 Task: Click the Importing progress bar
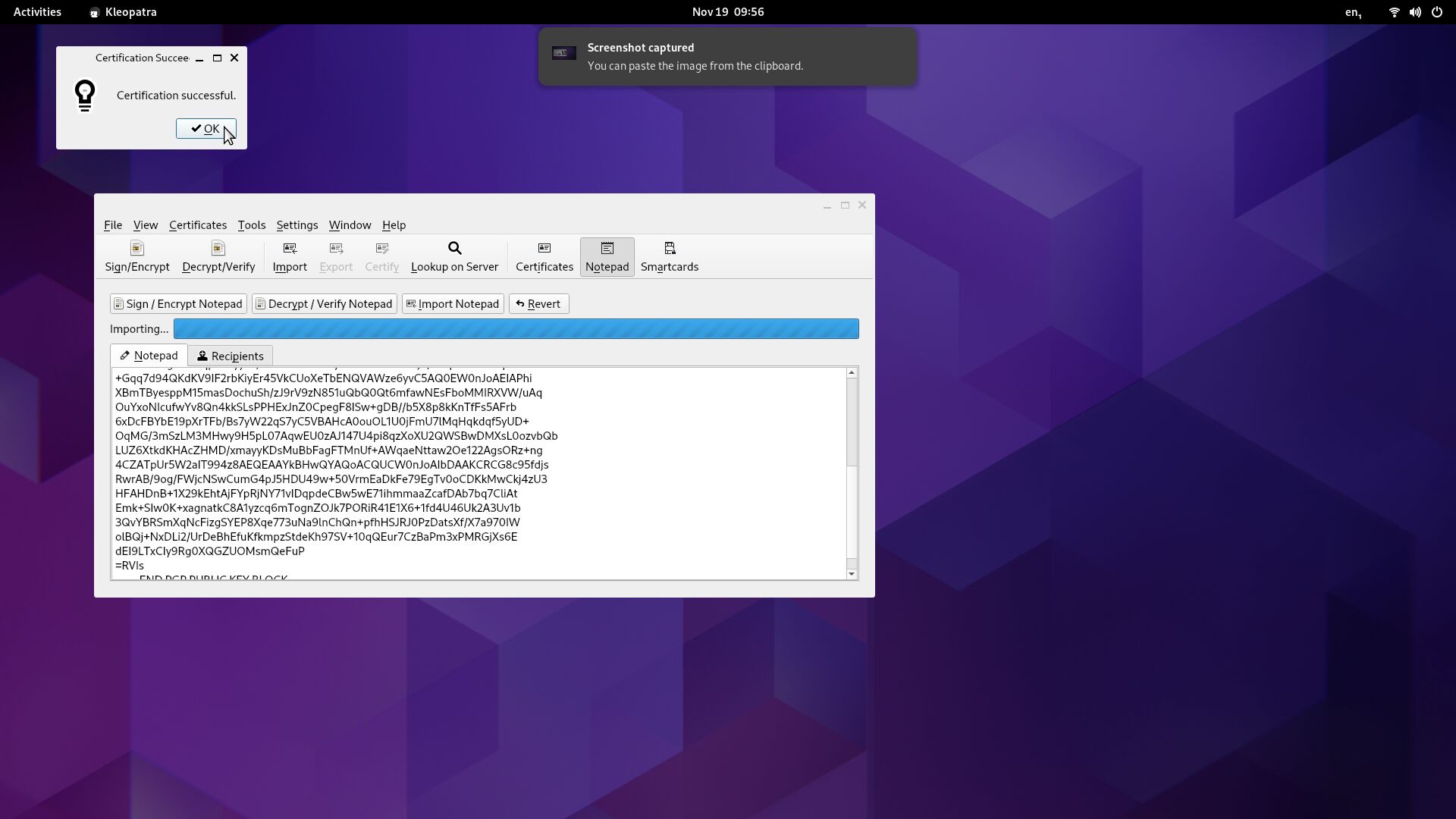pos(516,329)
